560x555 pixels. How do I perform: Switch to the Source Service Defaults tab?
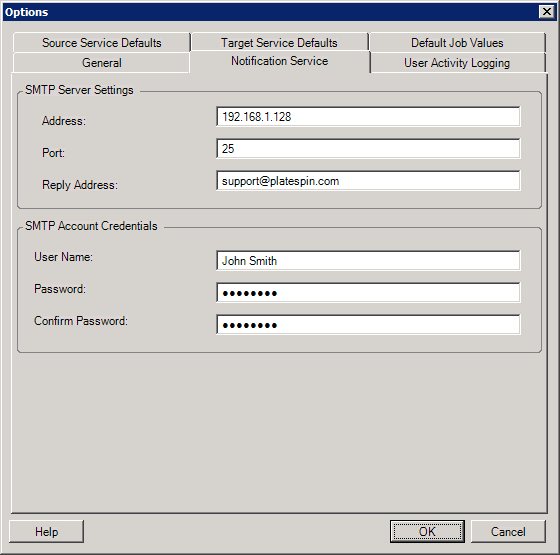[101, 43]
